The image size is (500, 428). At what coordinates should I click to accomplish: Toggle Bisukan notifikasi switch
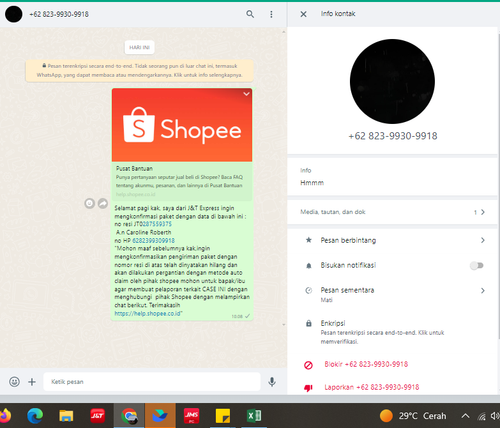pos(477,266)
